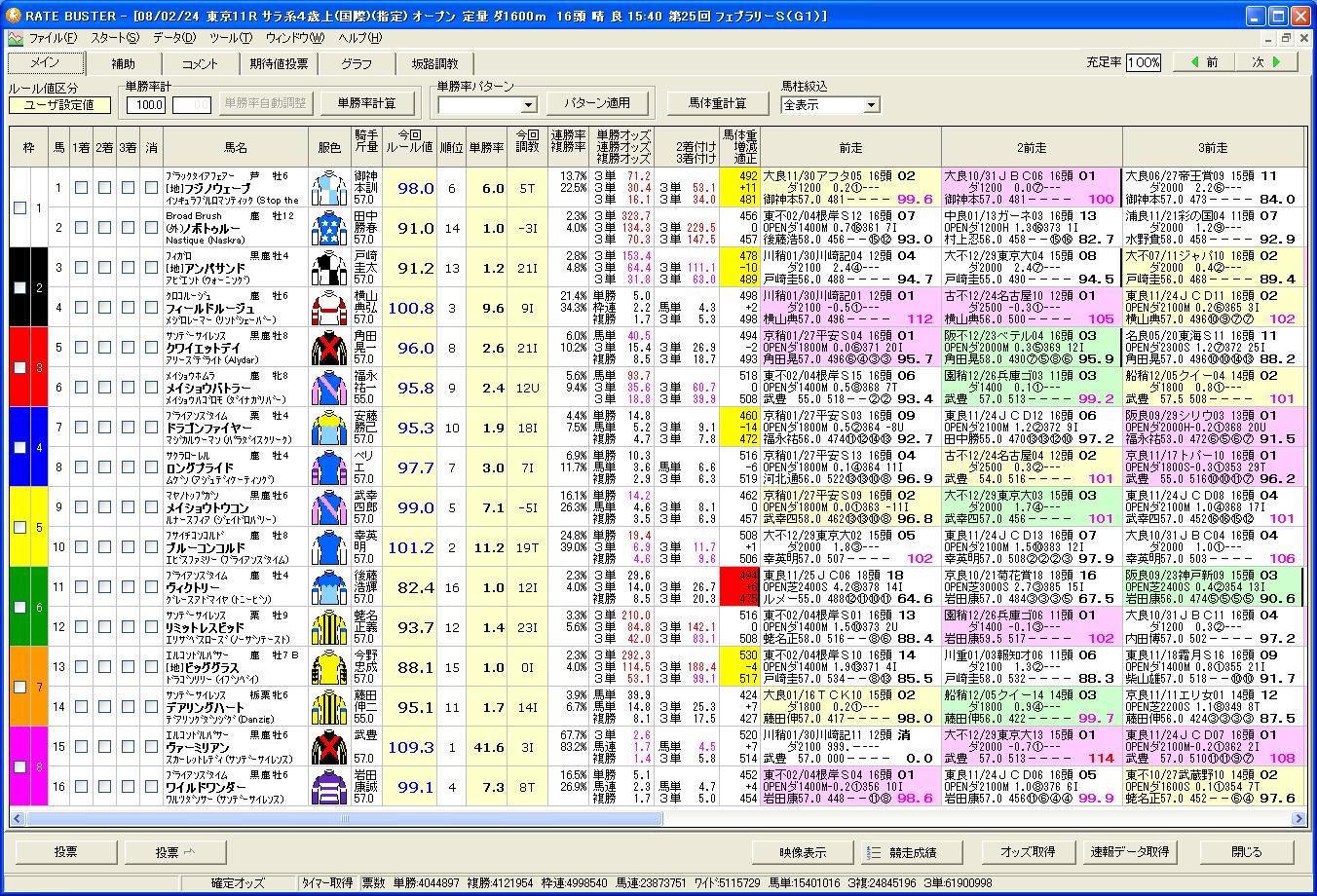The width and height of the screenshot is (1317, 896).
Task: Toggle the white frame 1 checkbox
Action: tap(19, 207)
